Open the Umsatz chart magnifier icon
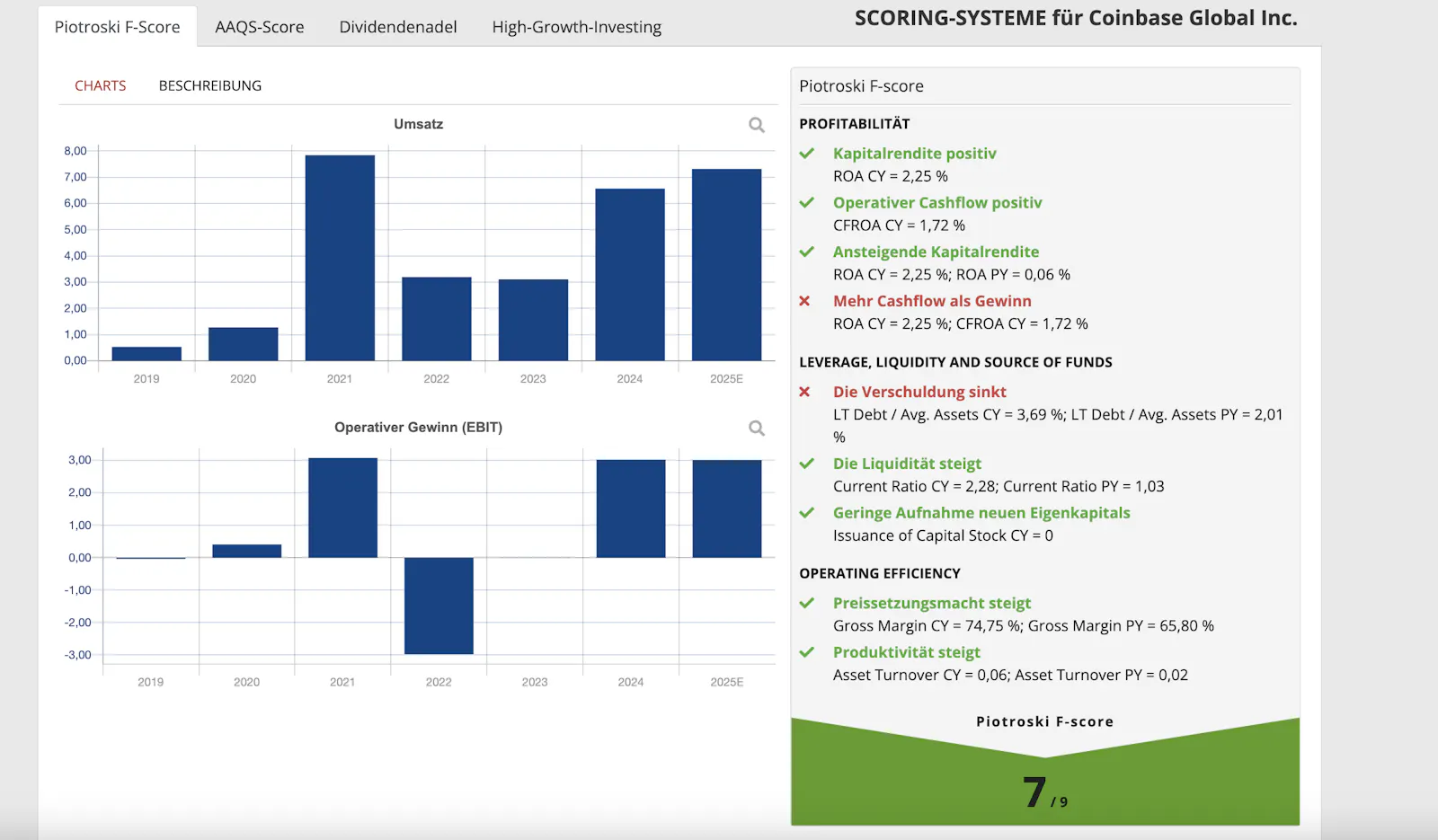Screen dimensions: 1438x840 coord(757,125)
